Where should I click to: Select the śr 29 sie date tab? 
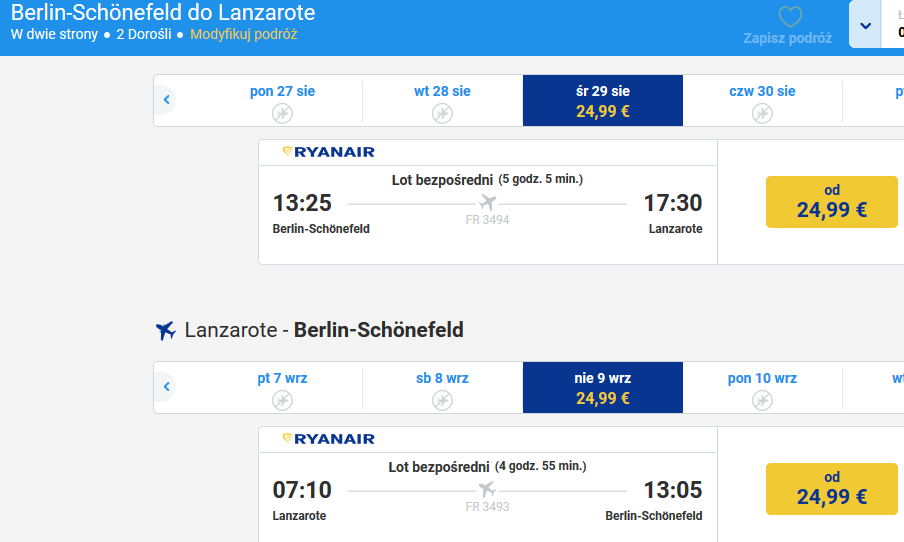click(x=602, y=100)
